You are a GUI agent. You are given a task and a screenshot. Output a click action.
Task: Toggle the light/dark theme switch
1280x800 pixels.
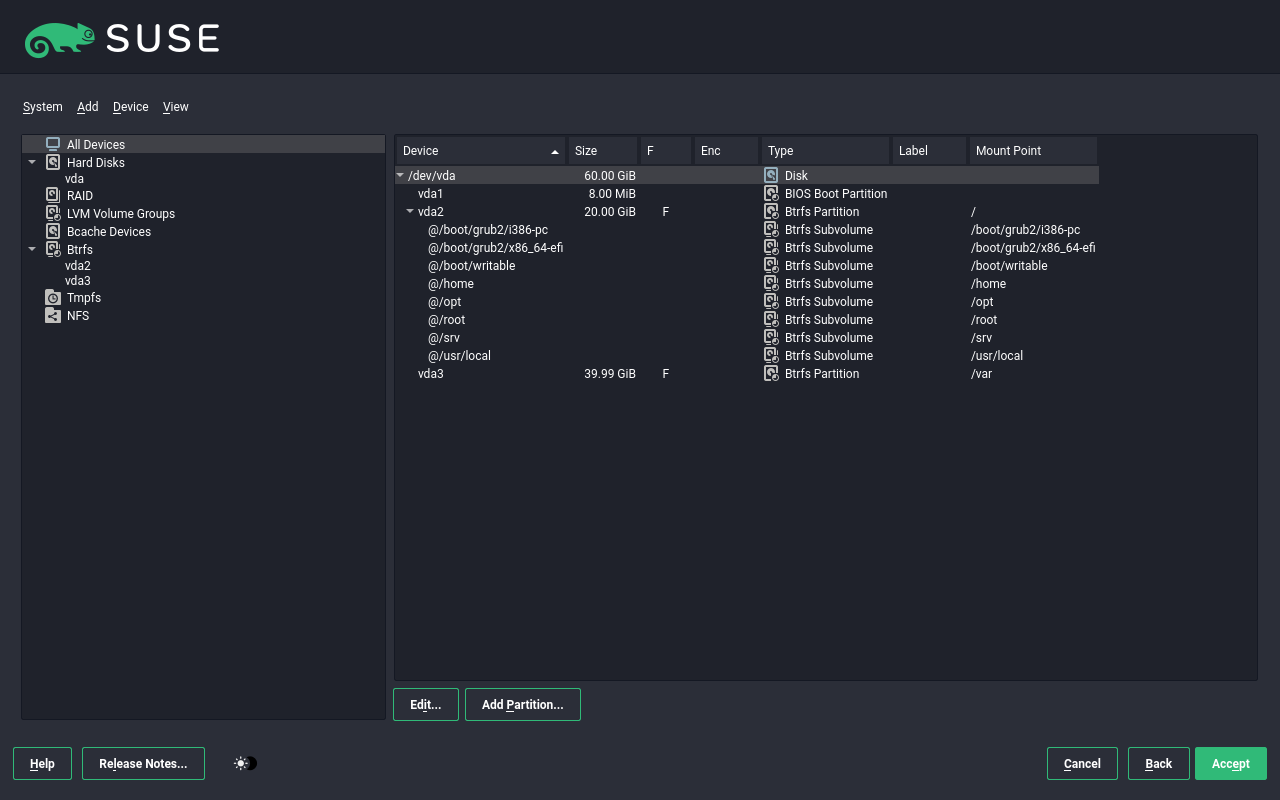pyautogui.click(x=245, y=763)
